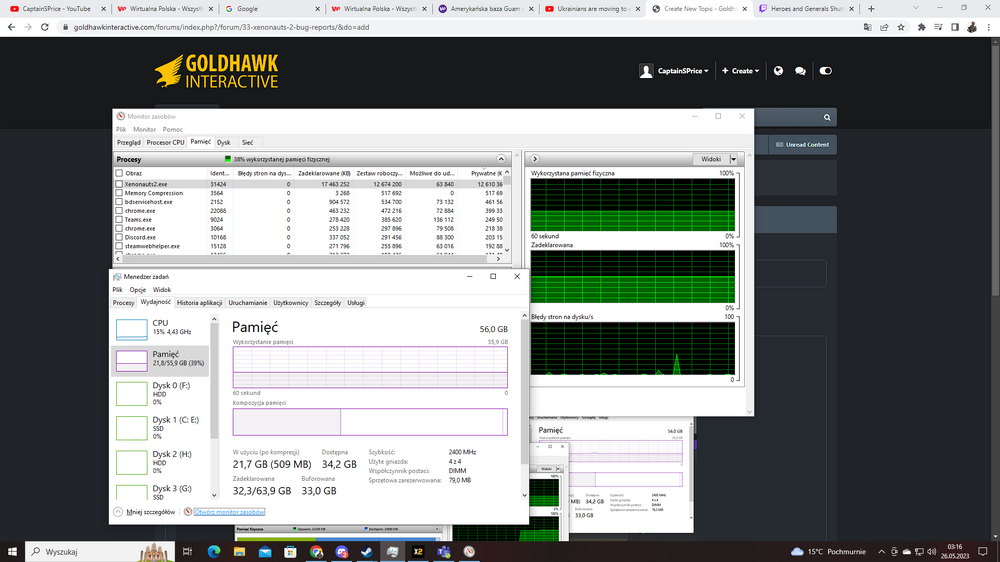1000x562 pixels.
Task: Click the process list horizontal scrollbar
Action: coord(306,259)
